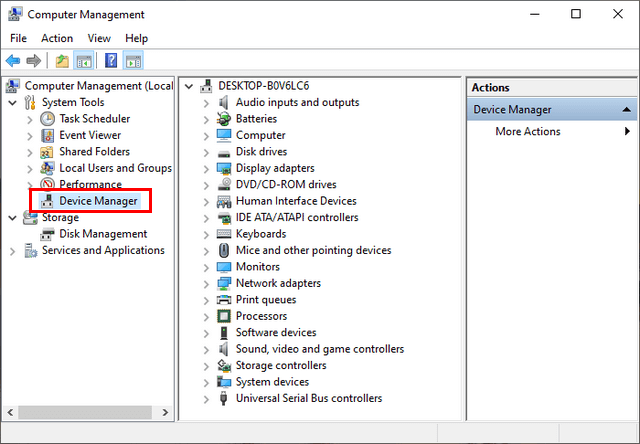Viewport: 640px width, 444px height.
Task: Click the horizontal scrollbar thumb in tree pane
Action: 85,412
